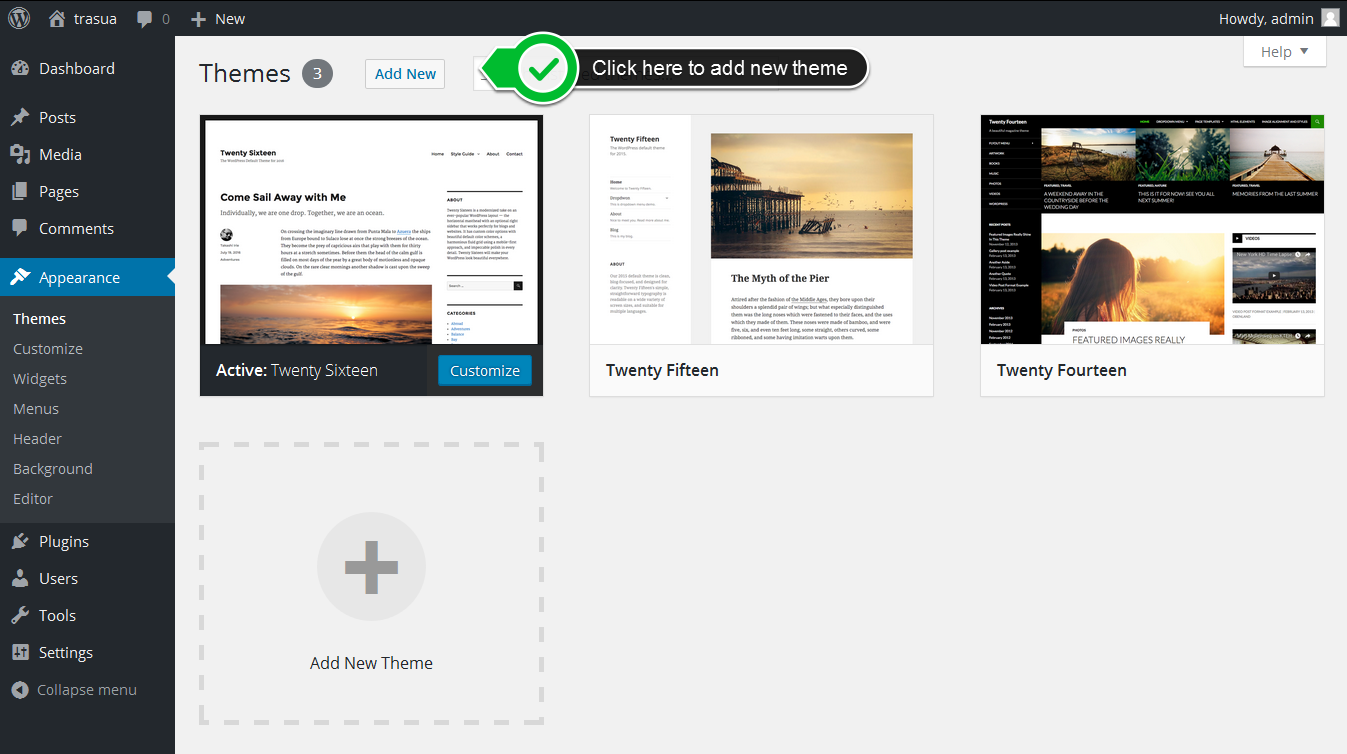Click the comment count 0
1347x754 pixels.
point(165,19)
